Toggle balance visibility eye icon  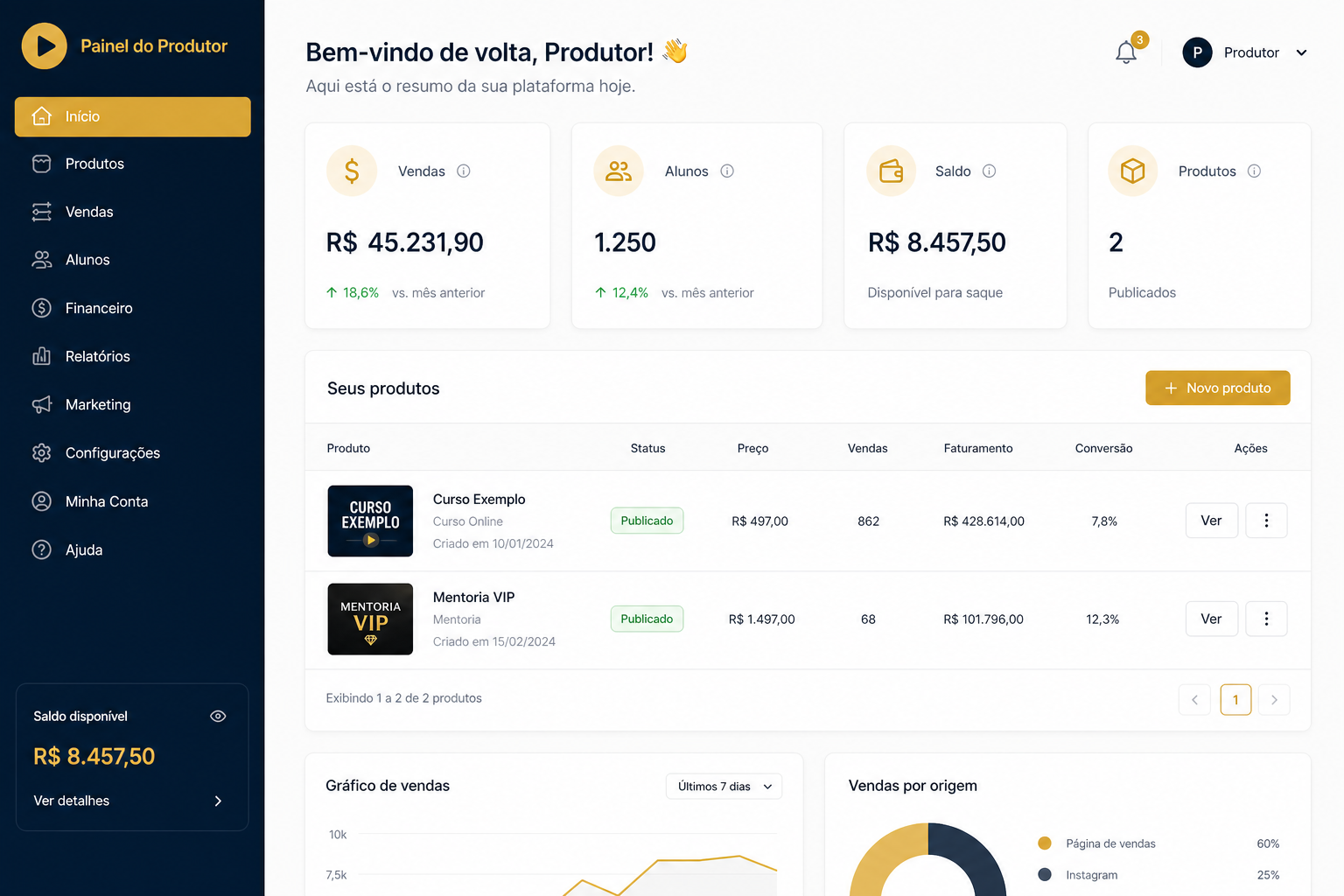click(218, 716)
